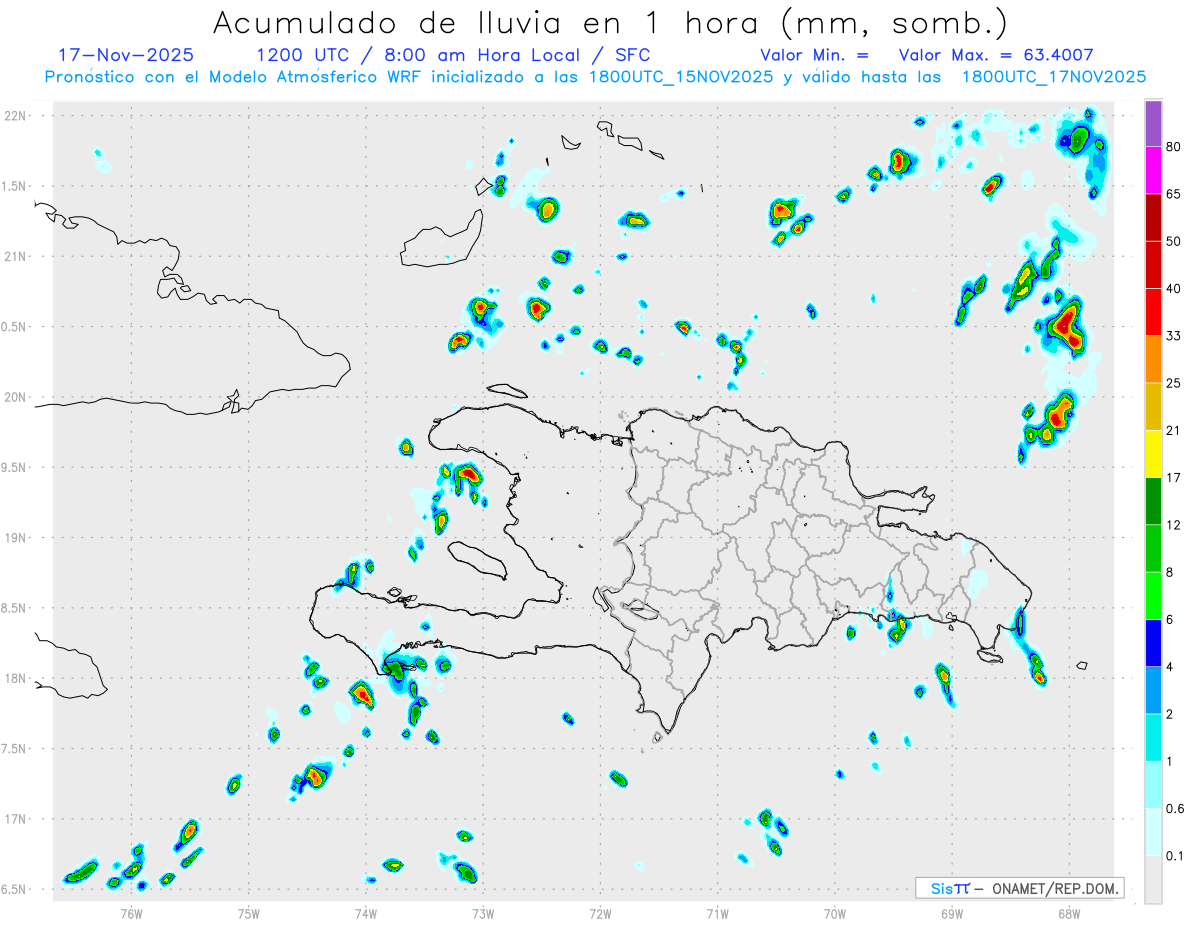Select the pale cyan swatch between 0.6 and 1
This screenshot has height=927, width=1200.
tap(1153, 784)
